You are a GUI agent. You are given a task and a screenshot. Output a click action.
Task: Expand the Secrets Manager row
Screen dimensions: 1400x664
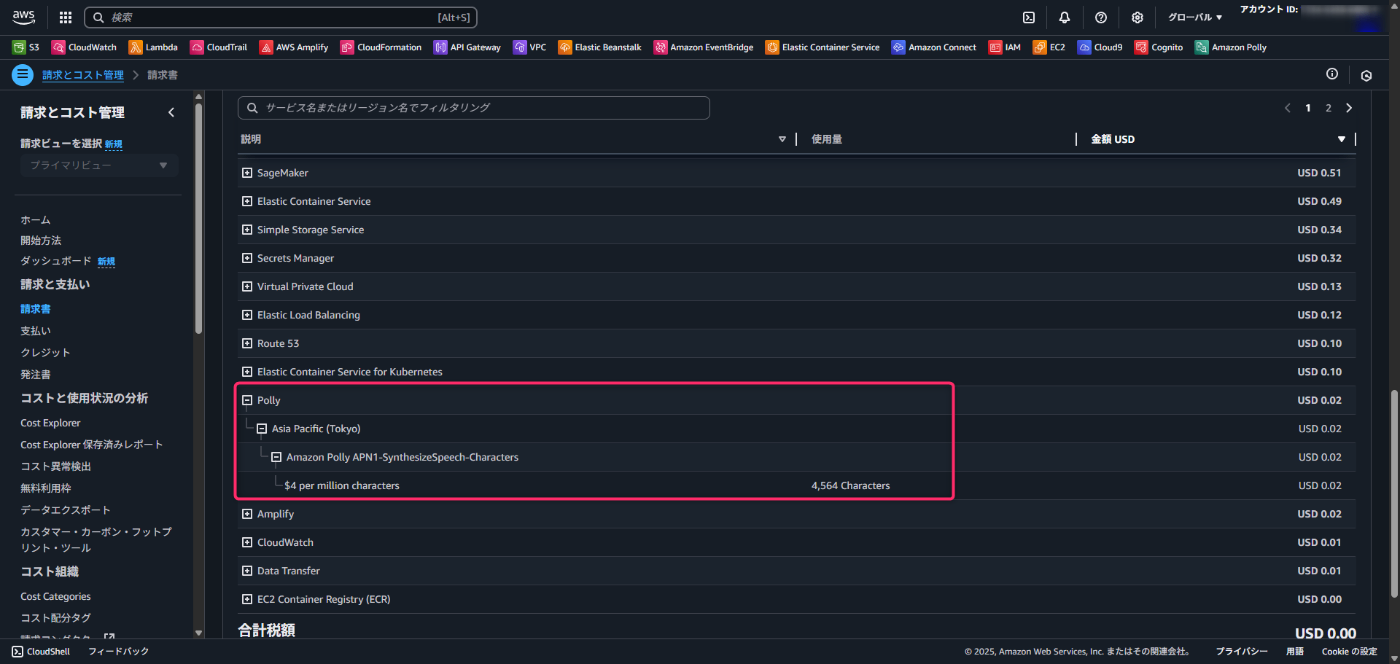[x=247, y=258]
